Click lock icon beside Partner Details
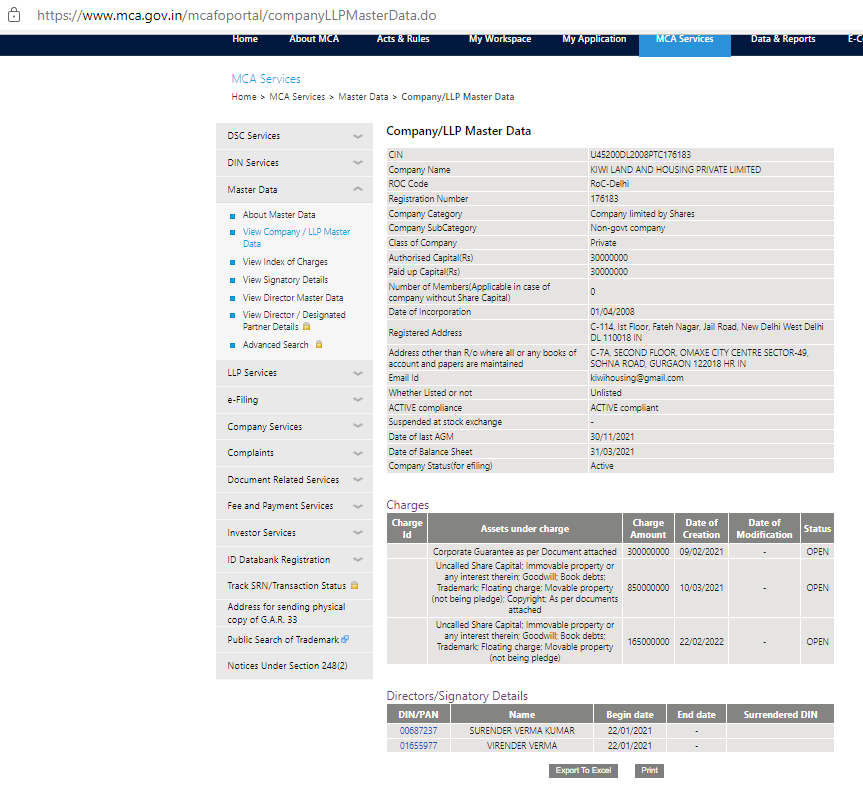 pyautogui.click(x=307, y=326)
